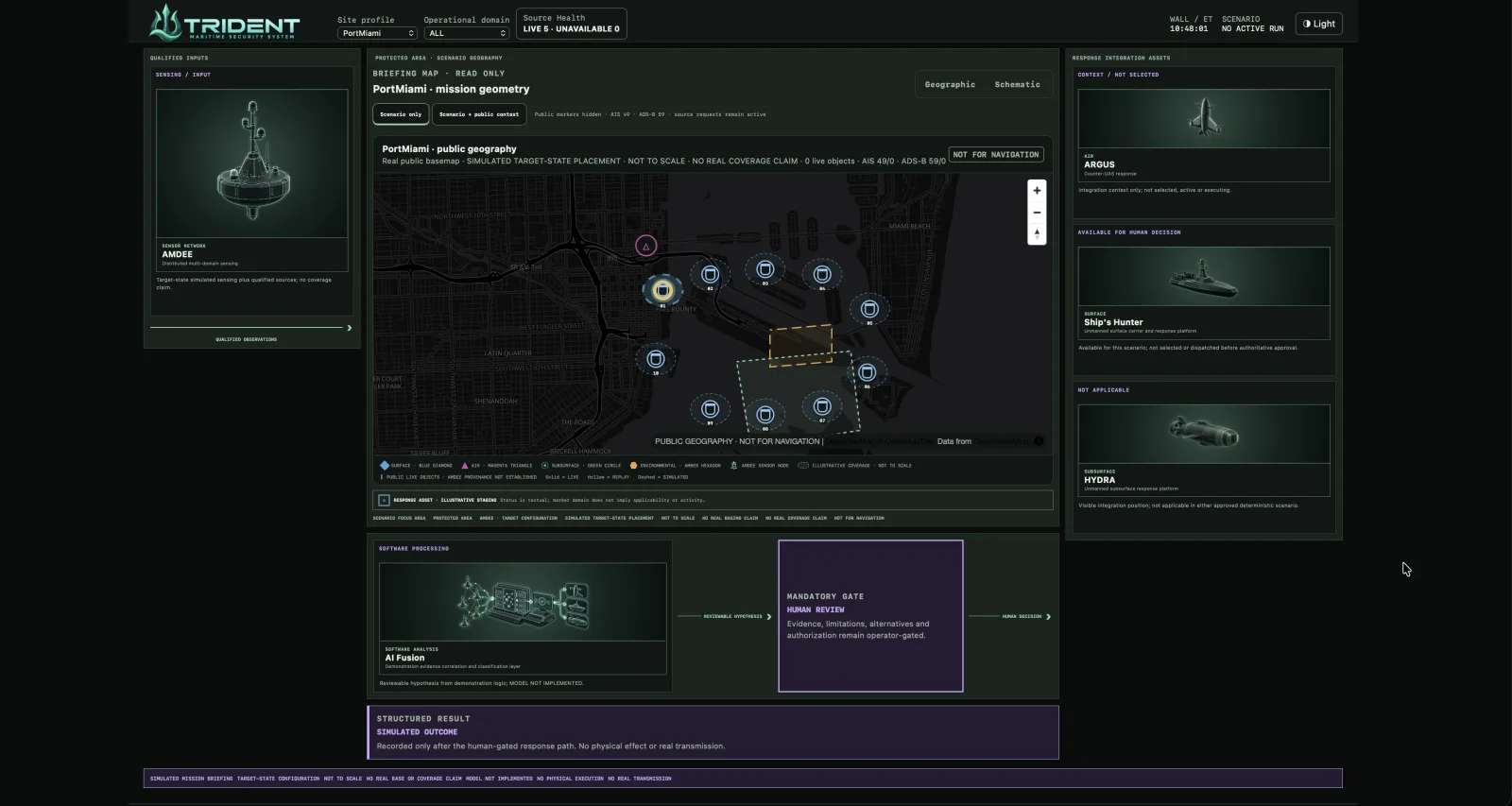Open map attribution info icon
The height and width of the screenshot is (806, 1512).
click(1039, 441)
